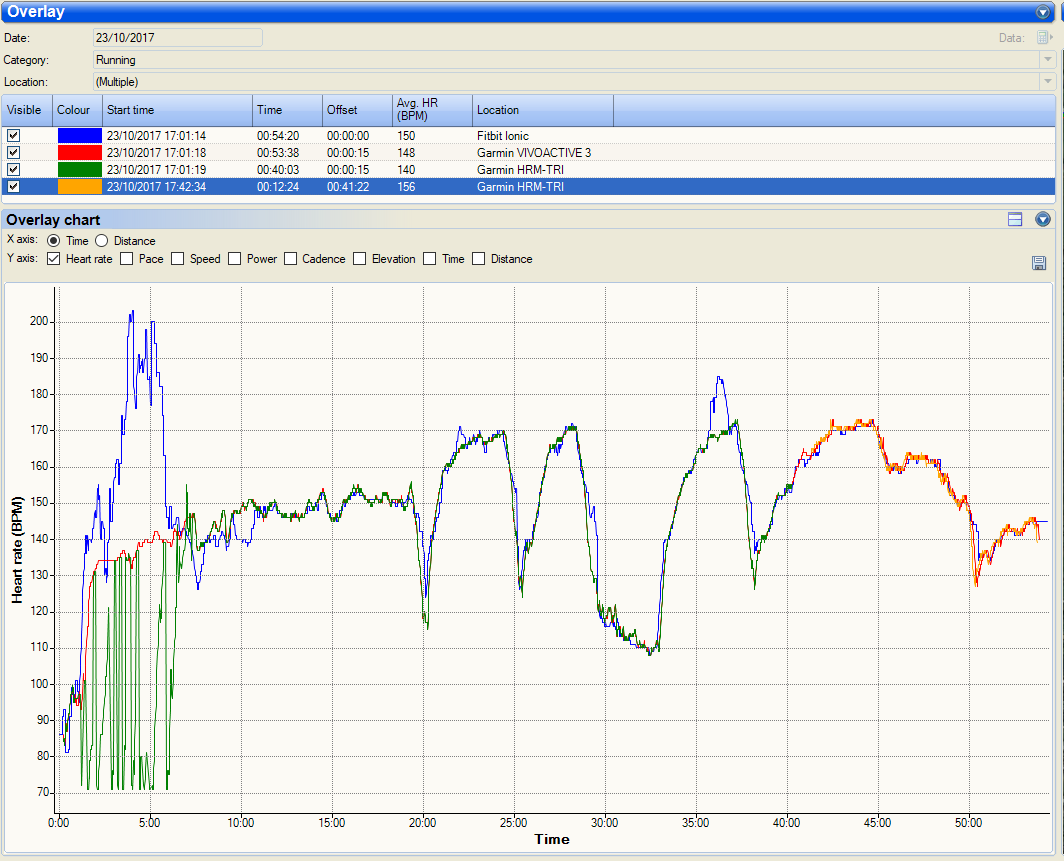The image size is (1064, 861).
Task: Collapse the Overlay panel header arrow
Action: coord(1044,12)
